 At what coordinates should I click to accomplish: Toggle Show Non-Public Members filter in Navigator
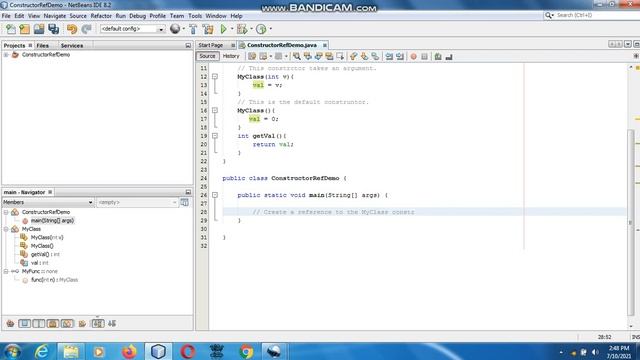(x=53, y=324)
